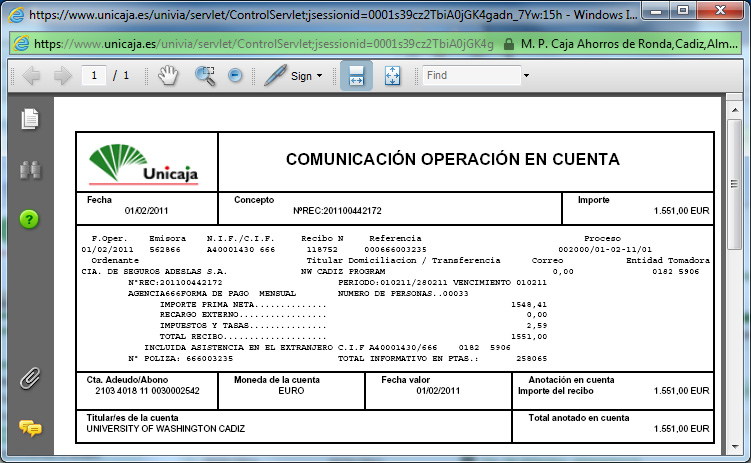Viewport: 751px width, 463px height.
Task: Click the IMPUESTOS Y TASAS amount 2,59
Action: click(x=536, y=326)
